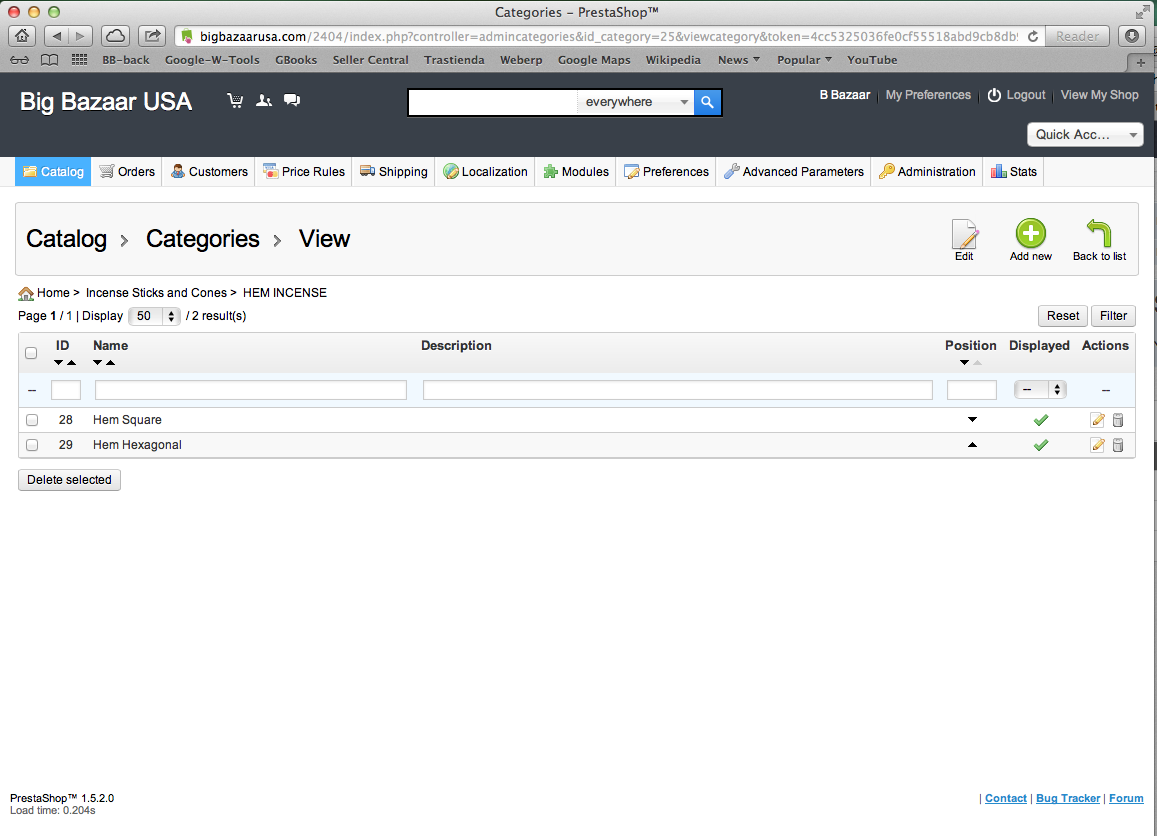Click the messages speech bubble icon
This screenshot has width=1157, height=836.
[292, 100]
